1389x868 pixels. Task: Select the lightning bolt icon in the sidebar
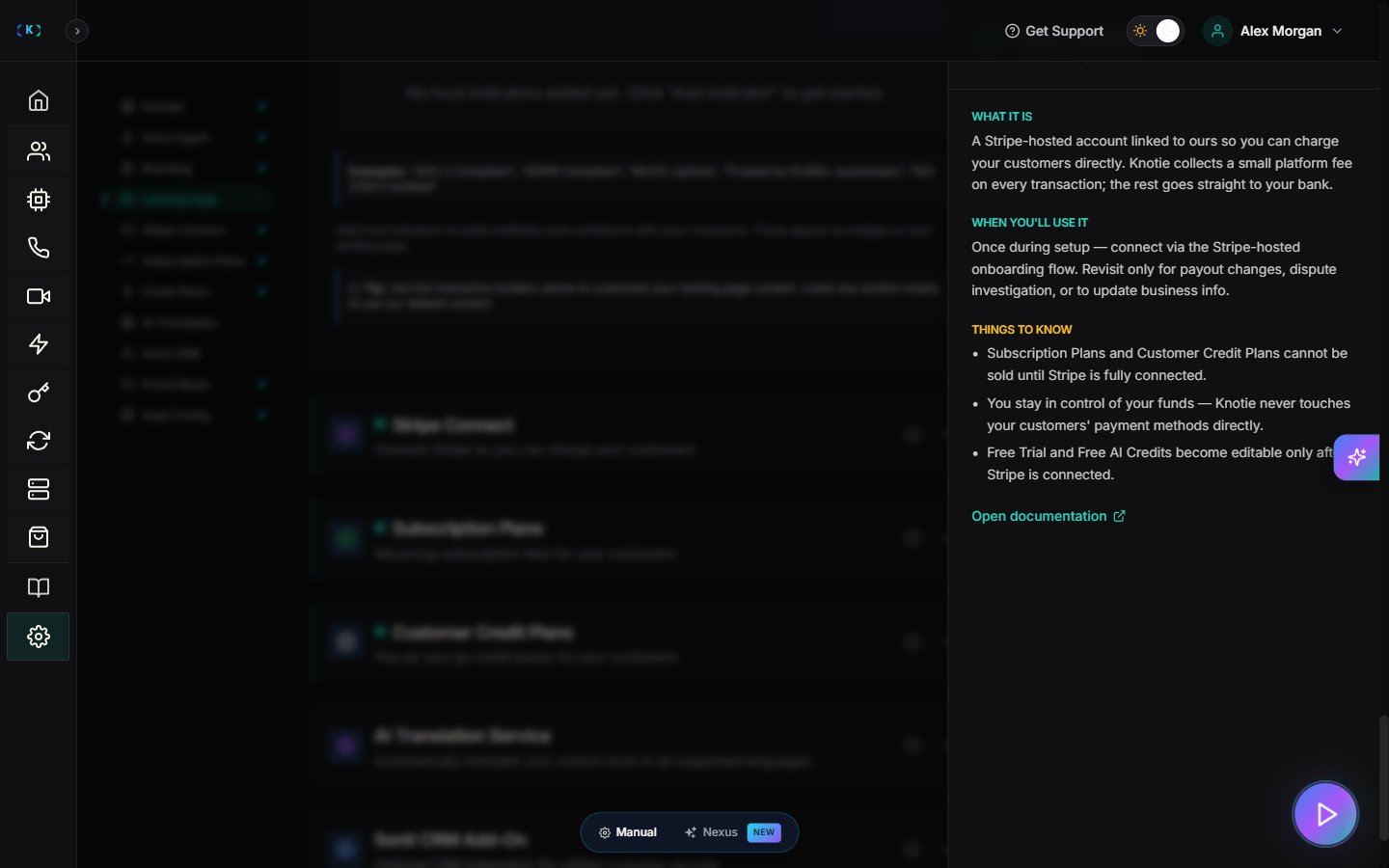tap(39, 344)
